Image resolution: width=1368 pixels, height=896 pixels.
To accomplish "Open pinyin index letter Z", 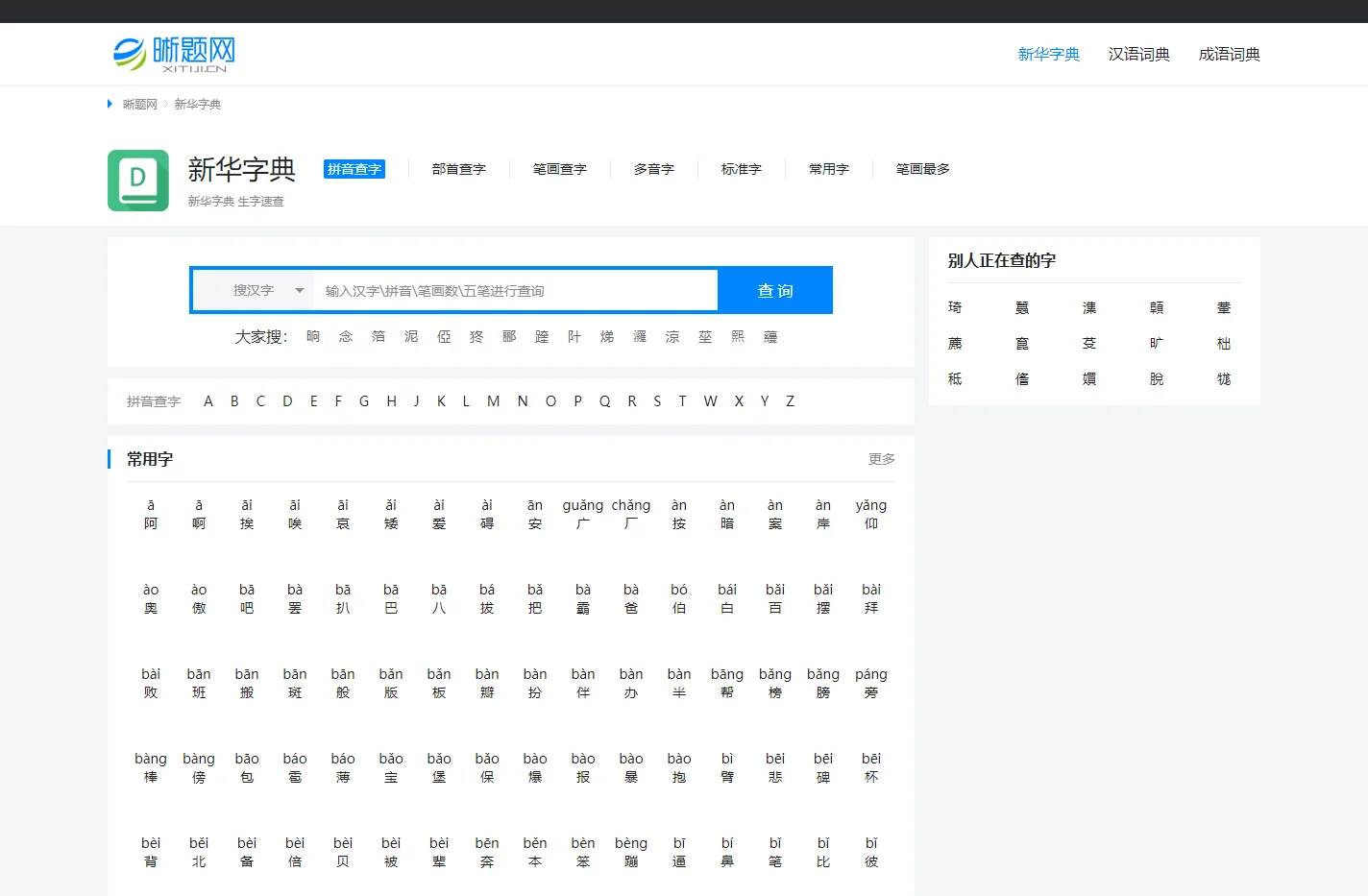I will (x=791, y=401).
